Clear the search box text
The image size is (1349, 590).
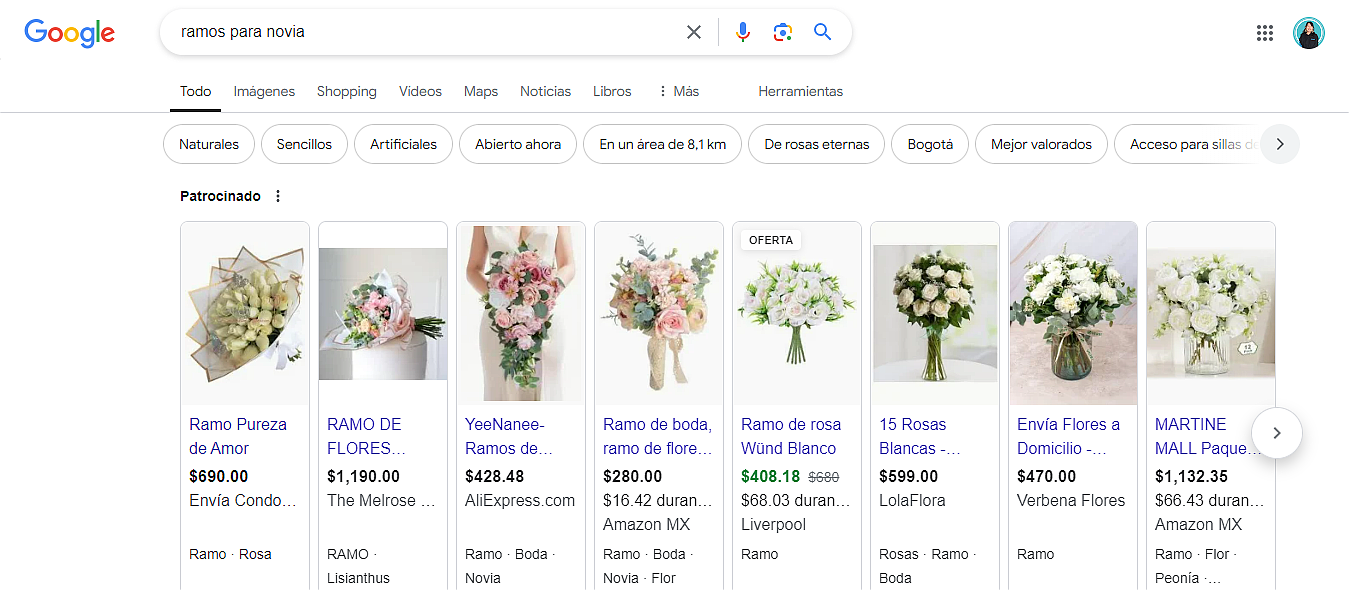(693, 32)
